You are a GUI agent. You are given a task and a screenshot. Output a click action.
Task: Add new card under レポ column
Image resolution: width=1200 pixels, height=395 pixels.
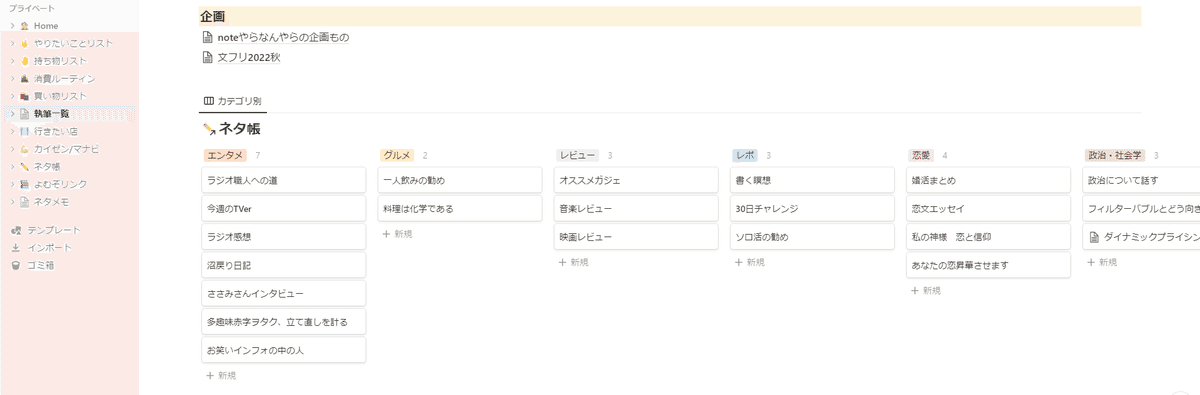(x=749, y=262)
